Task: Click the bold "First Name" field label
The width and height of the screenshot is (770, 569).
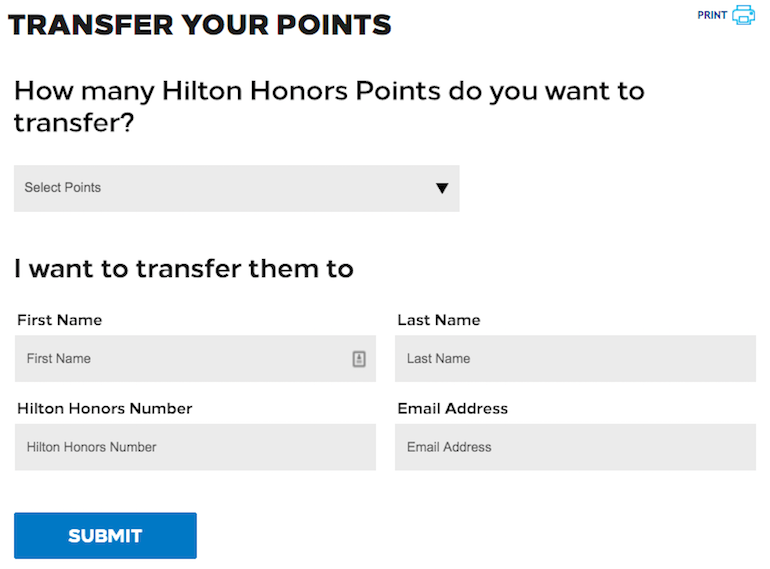Action: [60, 321]
